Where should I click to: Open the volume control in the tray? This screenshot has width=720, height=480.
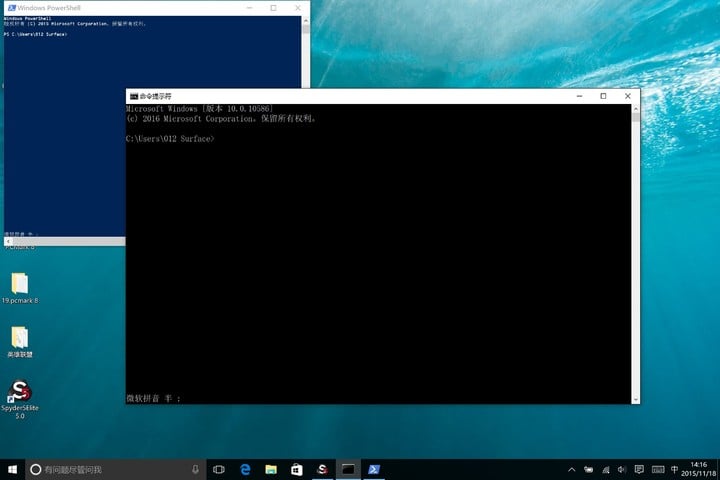[x=621, y=469]
